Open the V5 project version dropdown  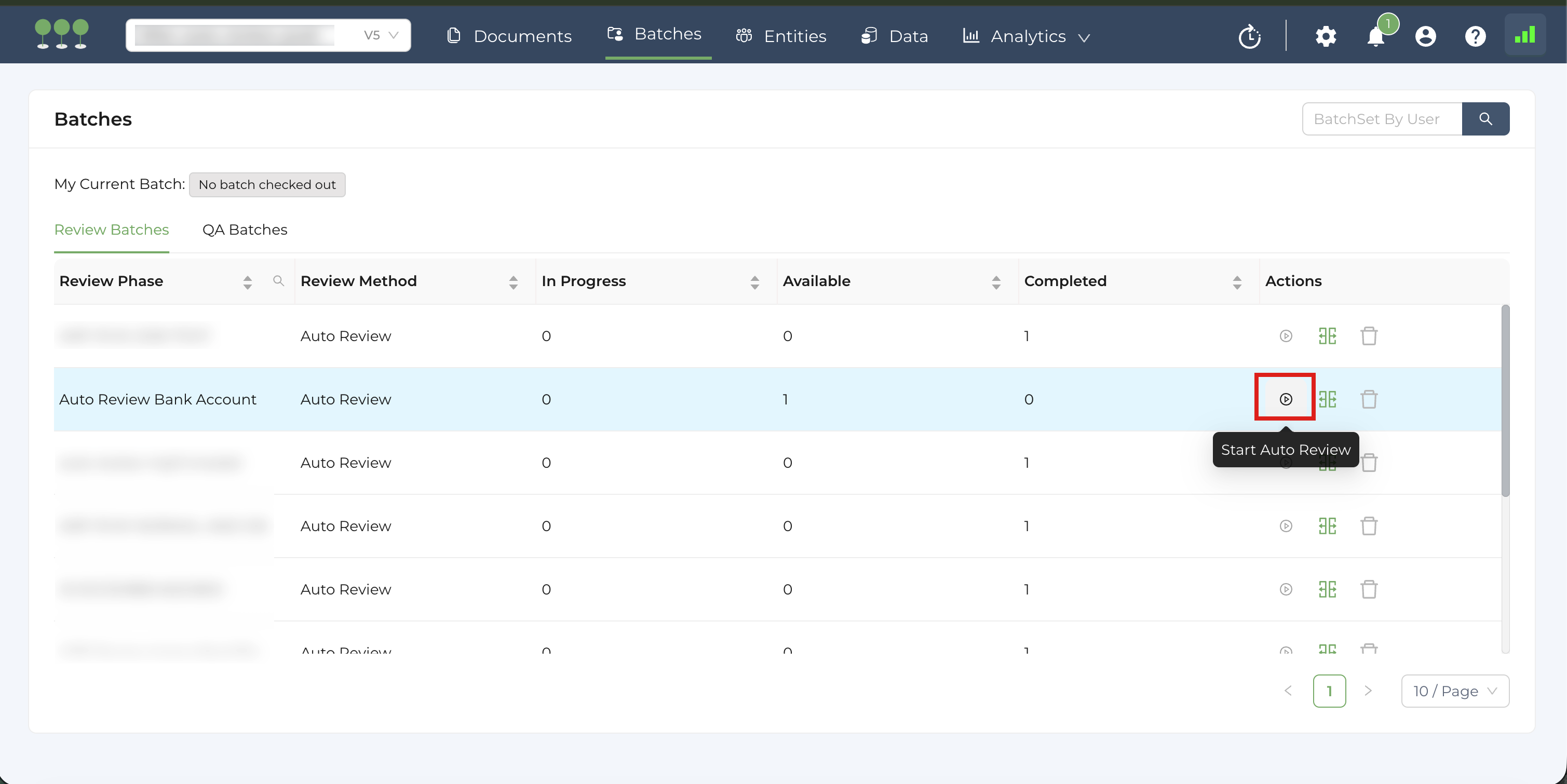pyautogui.click(x=382, y=35)
